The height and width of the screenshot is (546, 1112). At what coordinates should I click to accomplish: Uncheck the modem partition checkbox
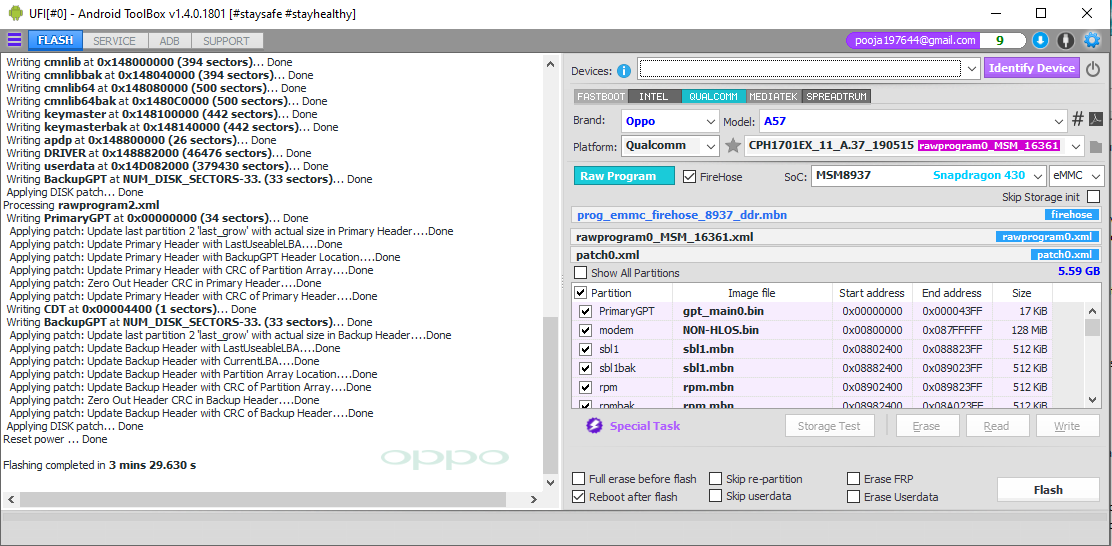585,330
